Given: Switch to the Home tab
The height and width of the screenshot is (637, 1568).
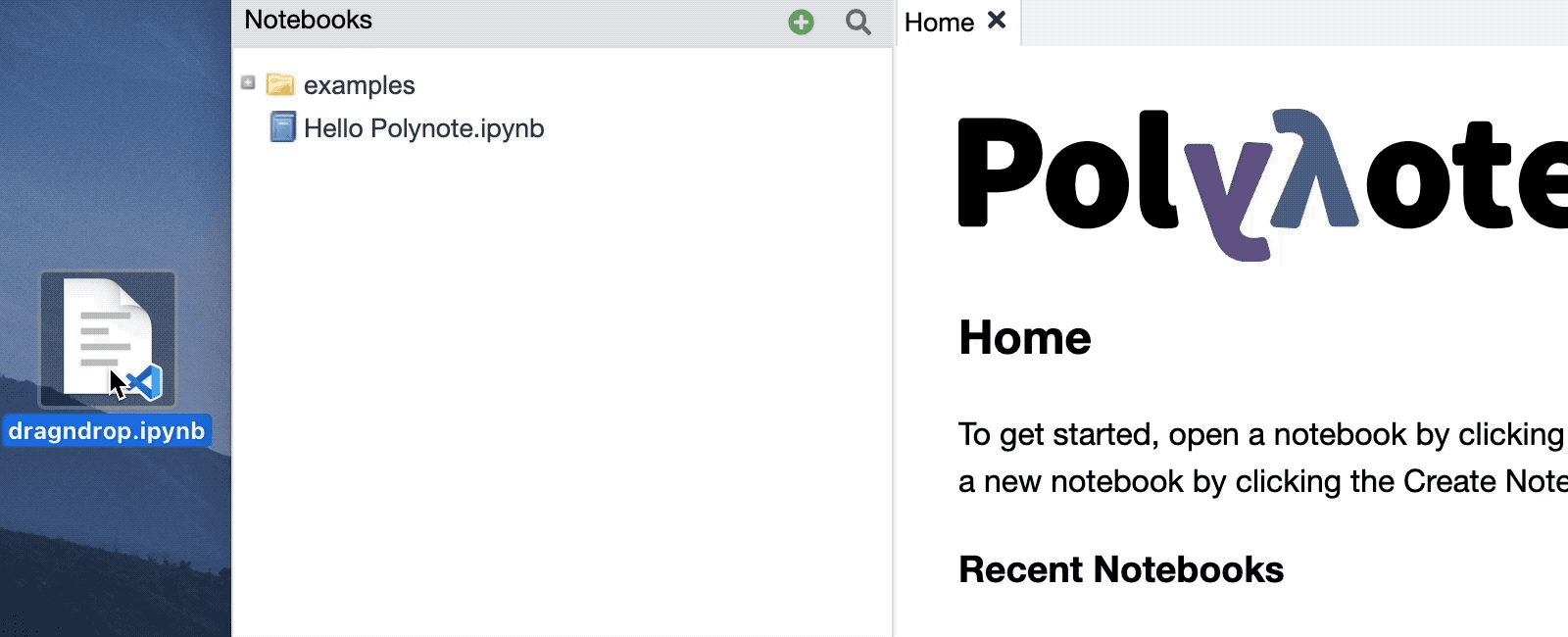Looking at the screenshot, I should [x=938, y=23].
